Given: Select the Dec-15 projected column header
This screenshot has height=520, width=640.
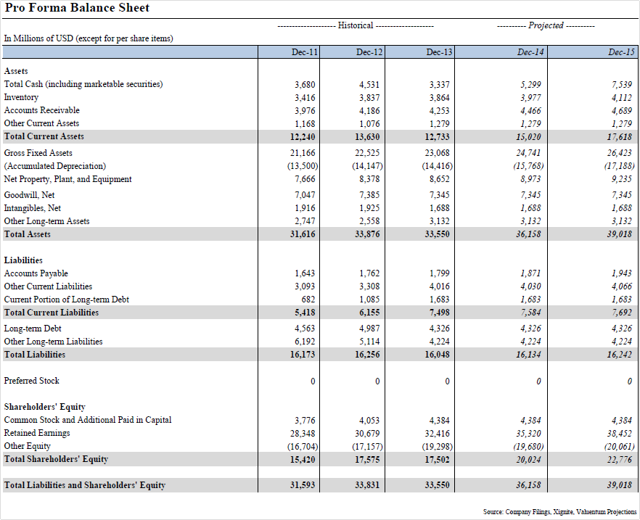Looking at the screenshot, I should click(593, 52).
